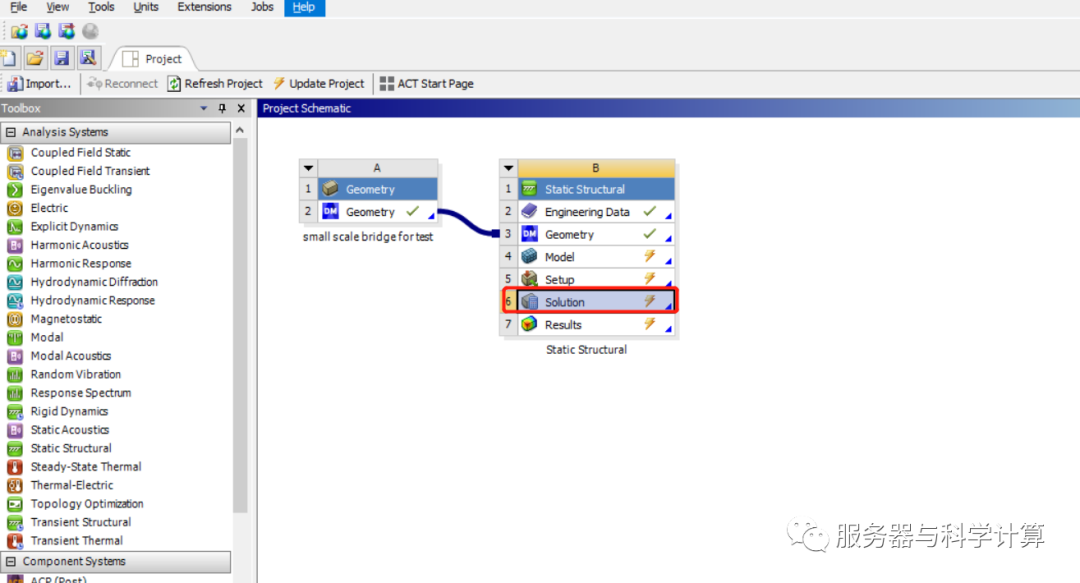Screen dimensions: 1080x583
Task: Click column header A of Geometry system
Action: (377, 168)
